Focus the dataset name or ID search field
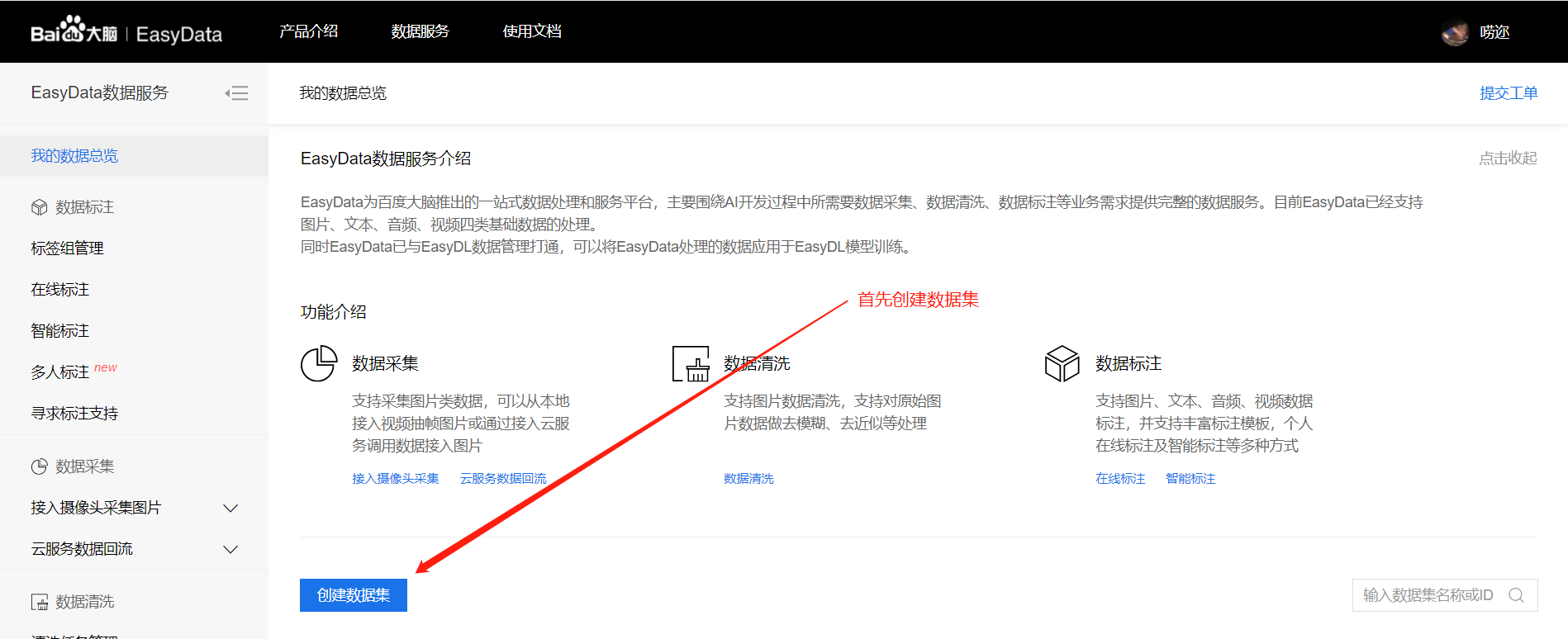Screen dimensions: 1568x639 coord(1445,595)
